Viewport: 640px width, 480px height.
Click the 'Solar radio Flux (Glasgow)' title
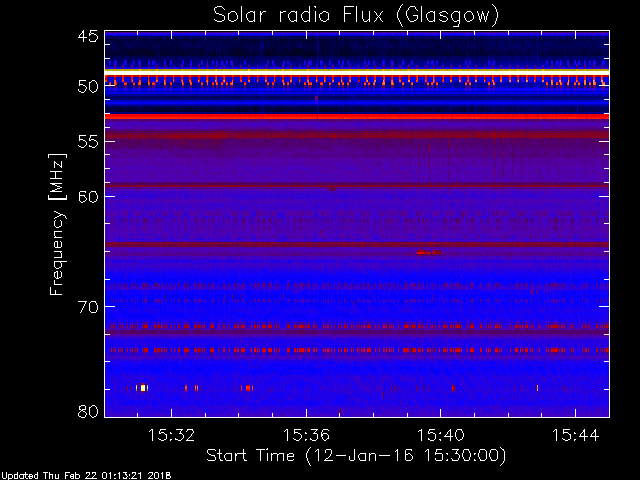(x=357, y=15)
